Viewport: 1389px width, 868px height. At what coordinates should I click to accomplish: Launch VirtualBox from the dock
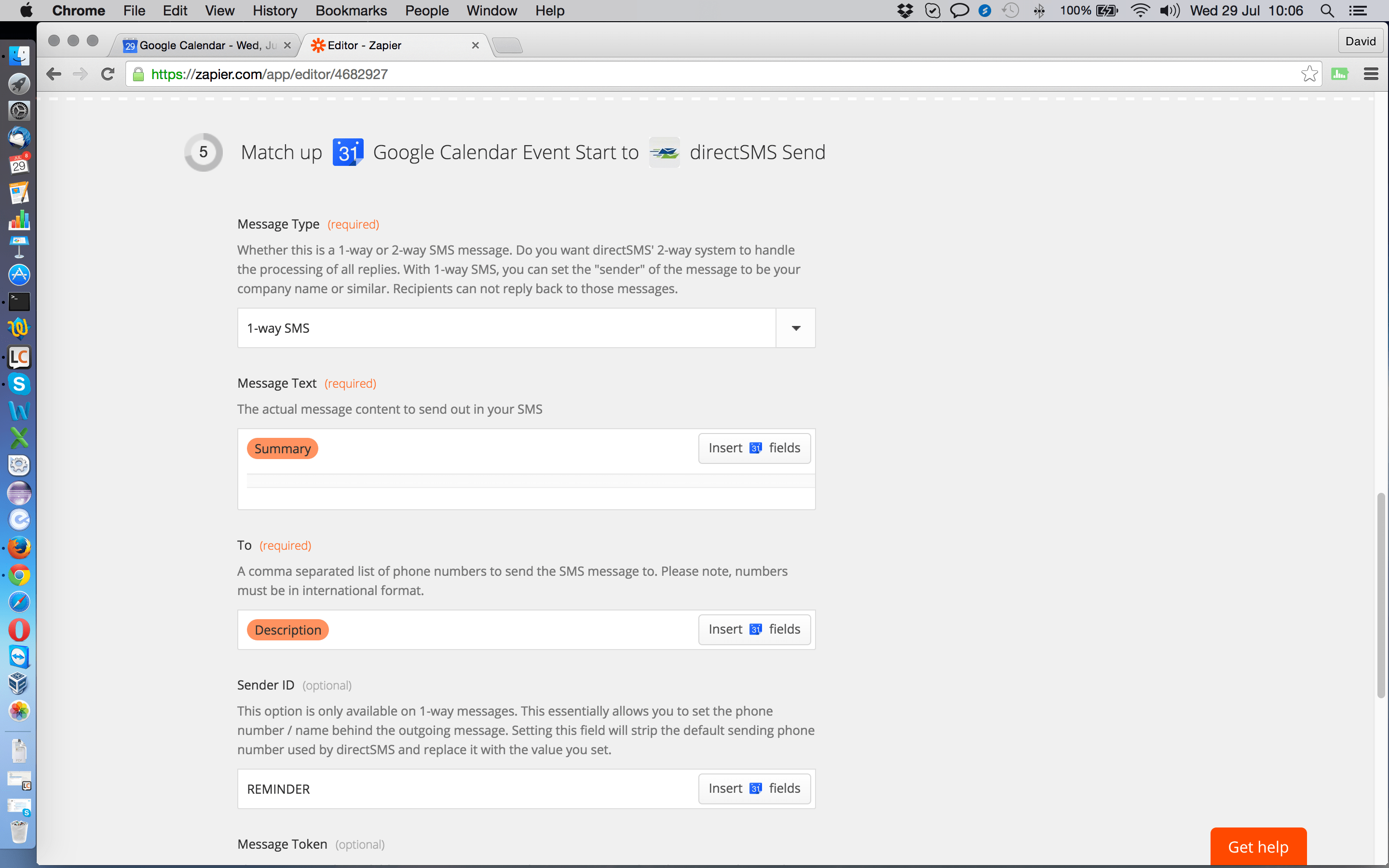[x=19, y=684]
